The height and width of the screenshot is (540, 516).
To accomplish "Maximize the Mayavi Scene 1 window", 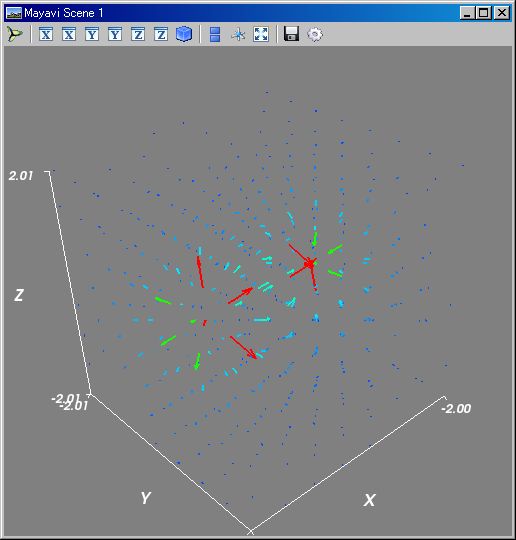I will 484,13.
